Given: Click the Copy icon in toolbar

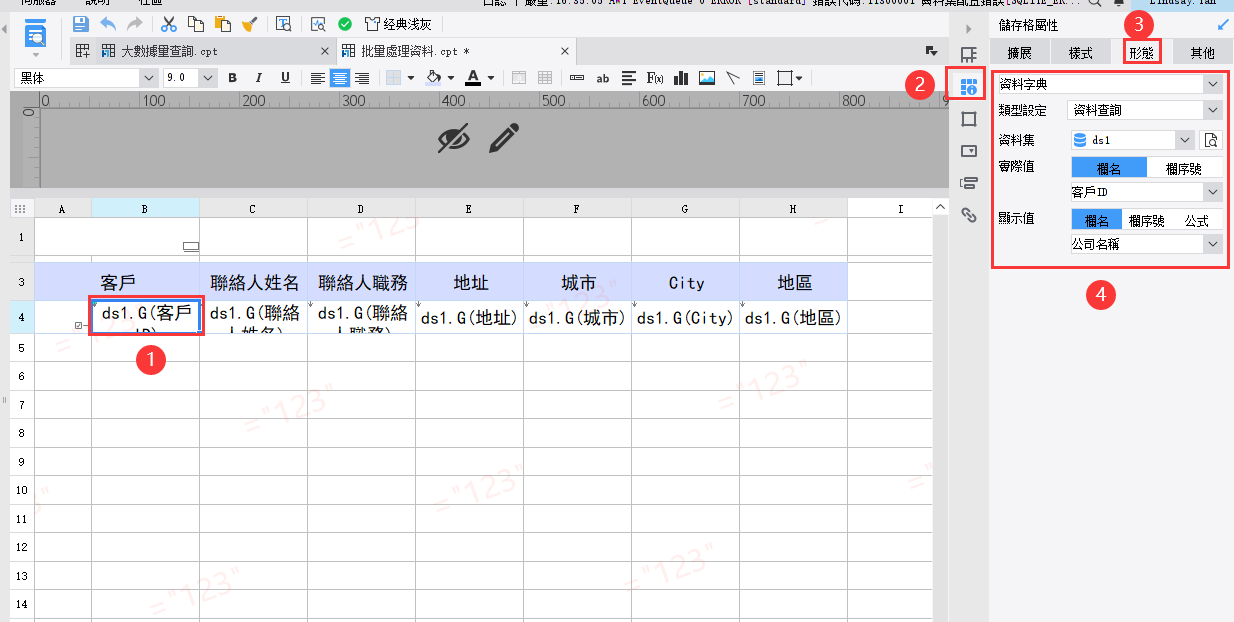Looking at the screenshot, I should (x=196, y=23).
